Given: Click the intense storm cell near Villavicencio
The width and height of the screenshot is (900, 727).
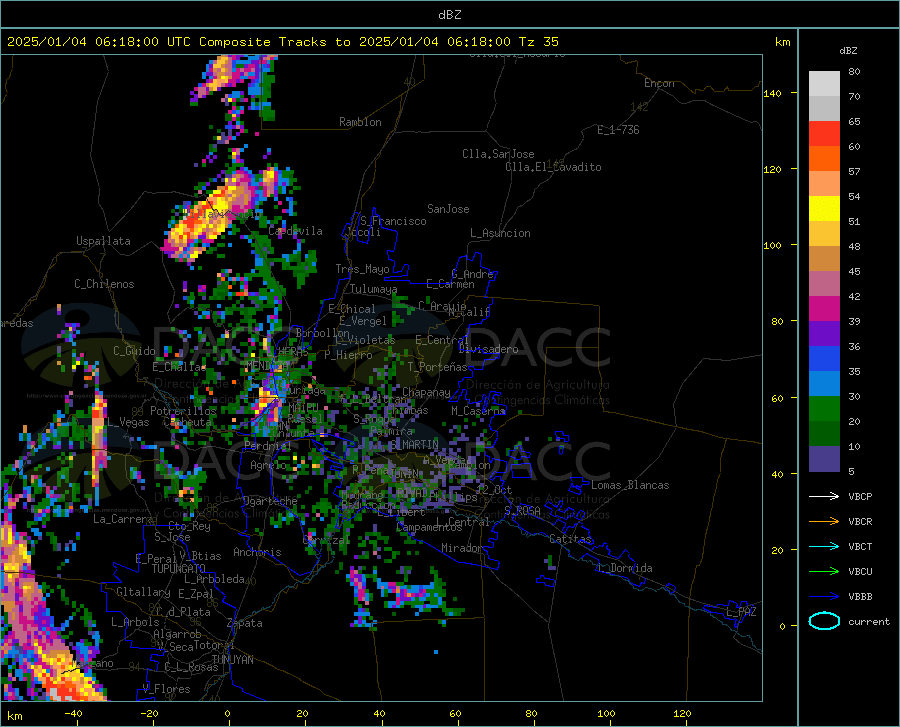Looking at the screenshot, I should (210, 217).
